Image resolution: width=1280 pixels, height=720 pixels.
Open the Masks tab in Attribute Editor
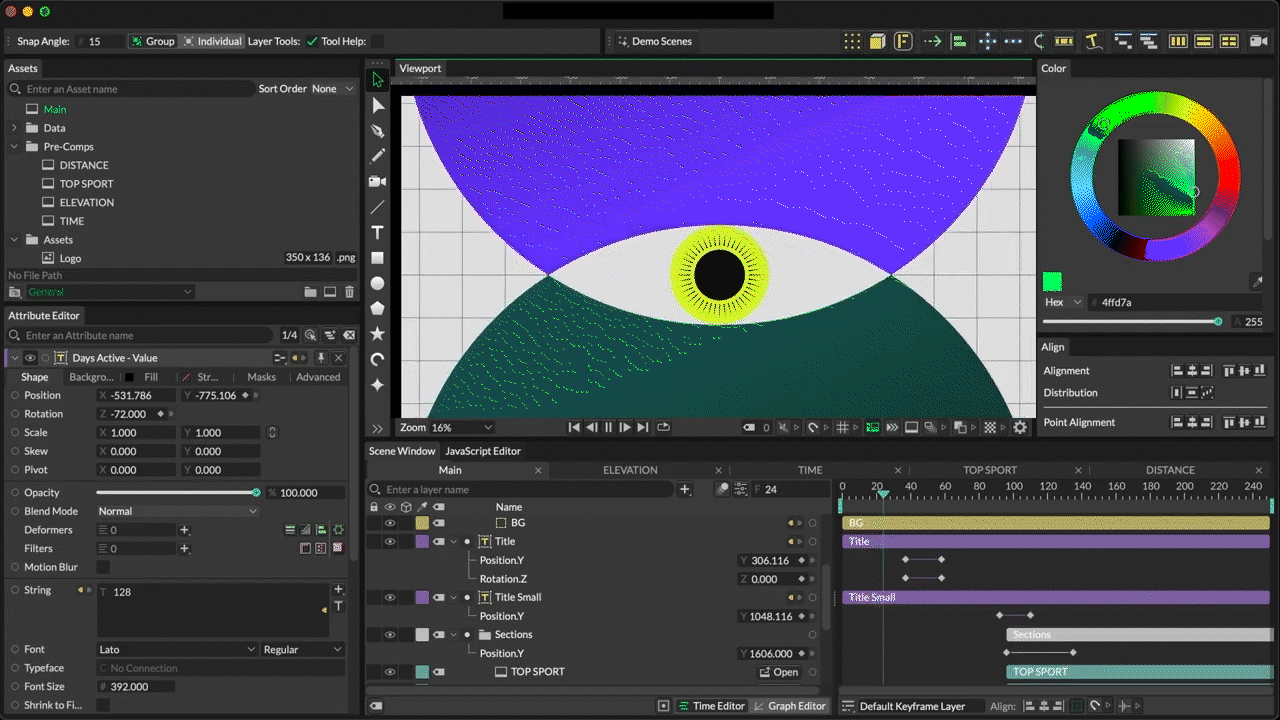pos(261,377)
